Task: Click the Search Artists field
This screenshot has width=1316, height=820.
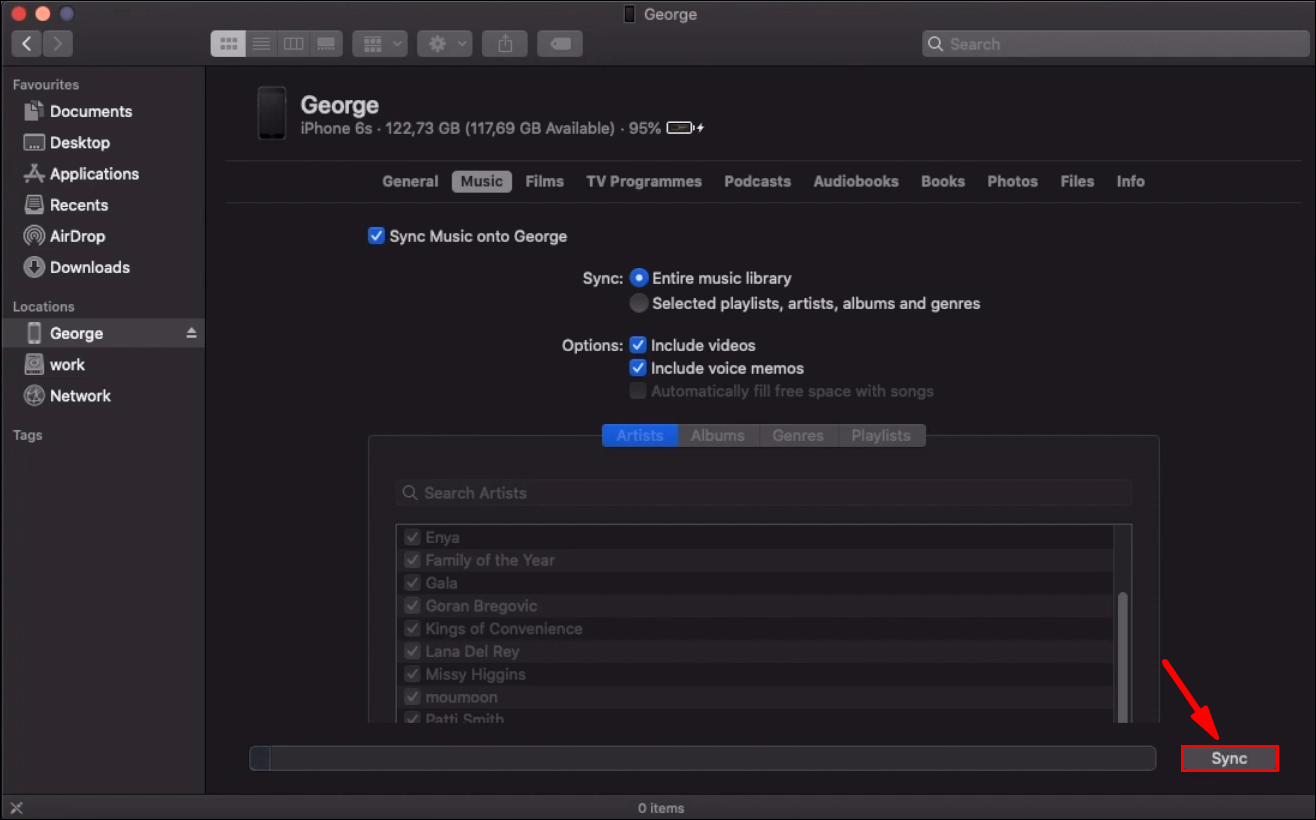Action: coord(764,493)
